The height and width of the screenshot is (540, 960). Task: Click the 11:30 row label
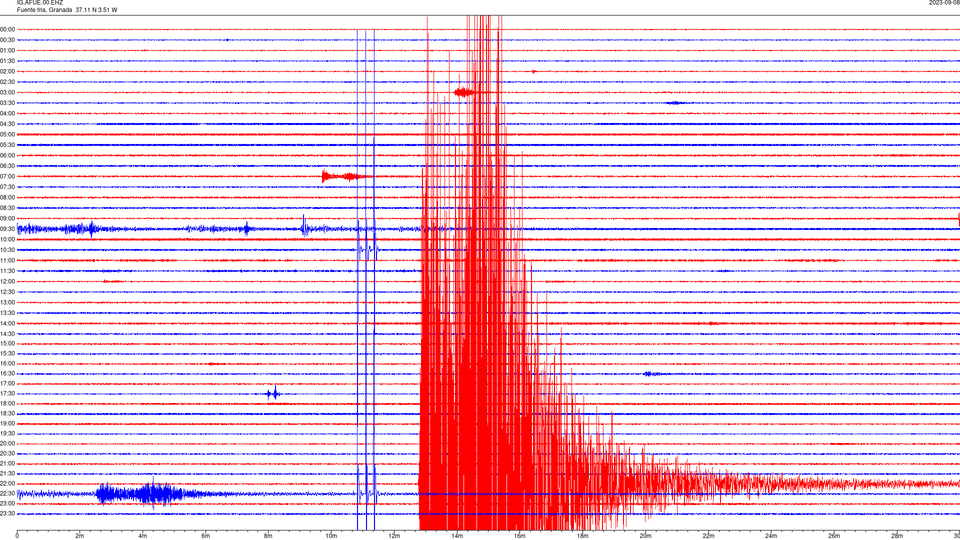(x=7, y=271)
